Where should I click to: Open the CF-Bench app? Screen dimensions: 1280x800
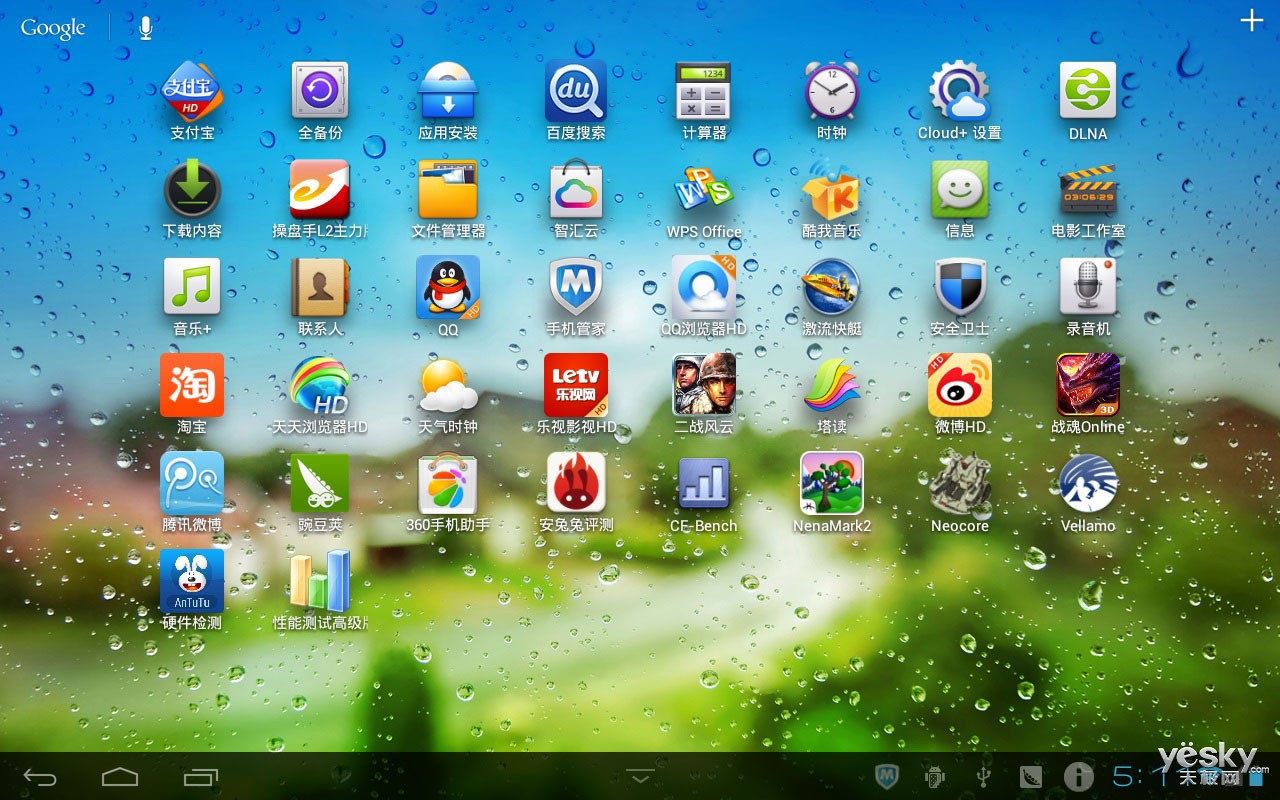point(704,483)
